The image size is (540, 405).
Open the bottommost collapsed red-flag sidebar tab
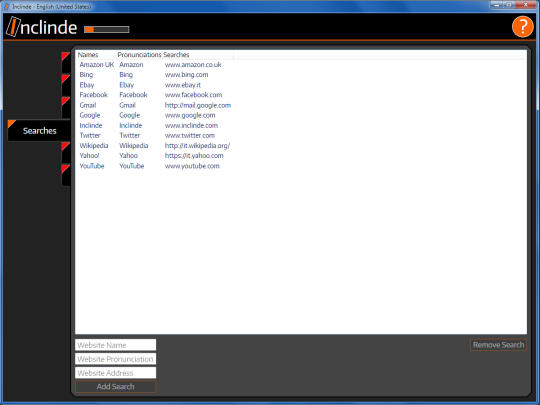click(66, 174)
